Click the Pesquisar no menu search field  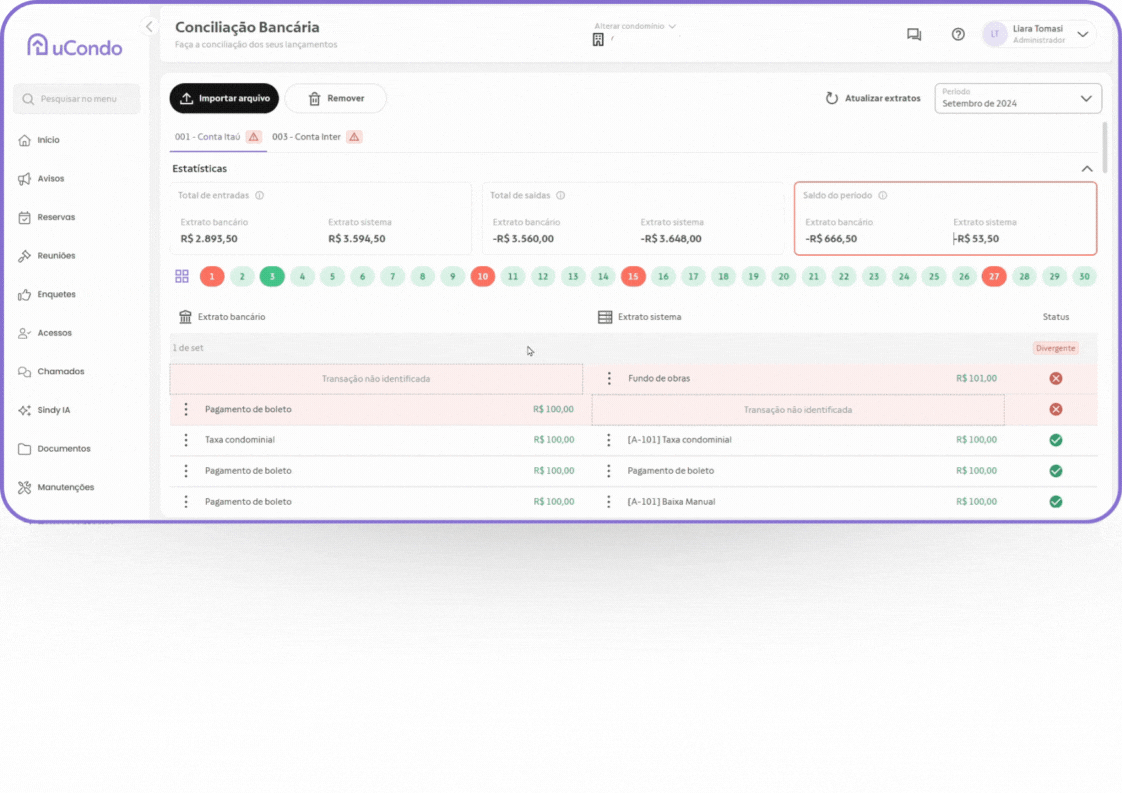pyautogui.click(x=77, y=99)
